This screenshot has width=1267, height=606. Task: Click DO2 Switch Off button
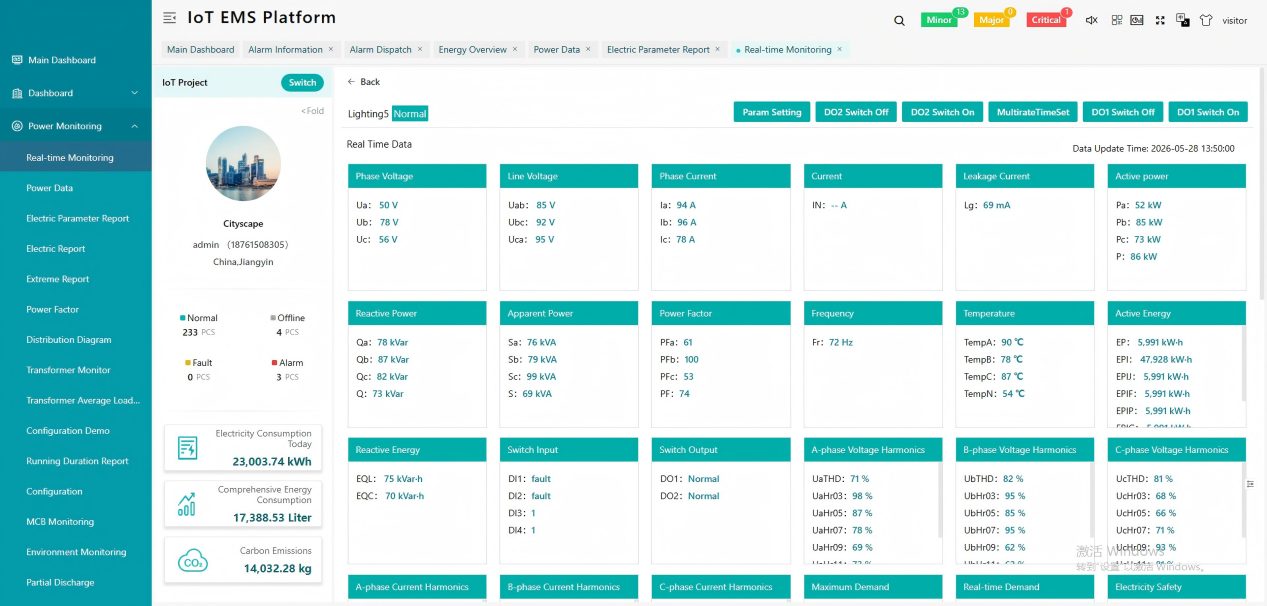[856, 112]
